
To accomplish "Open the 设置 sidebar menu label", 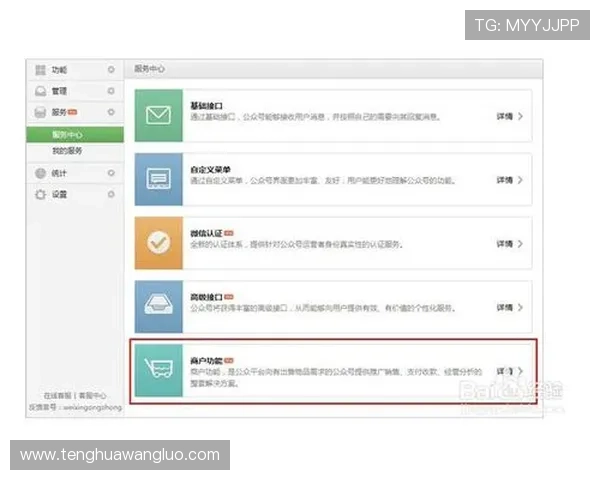I will [59, 194].
